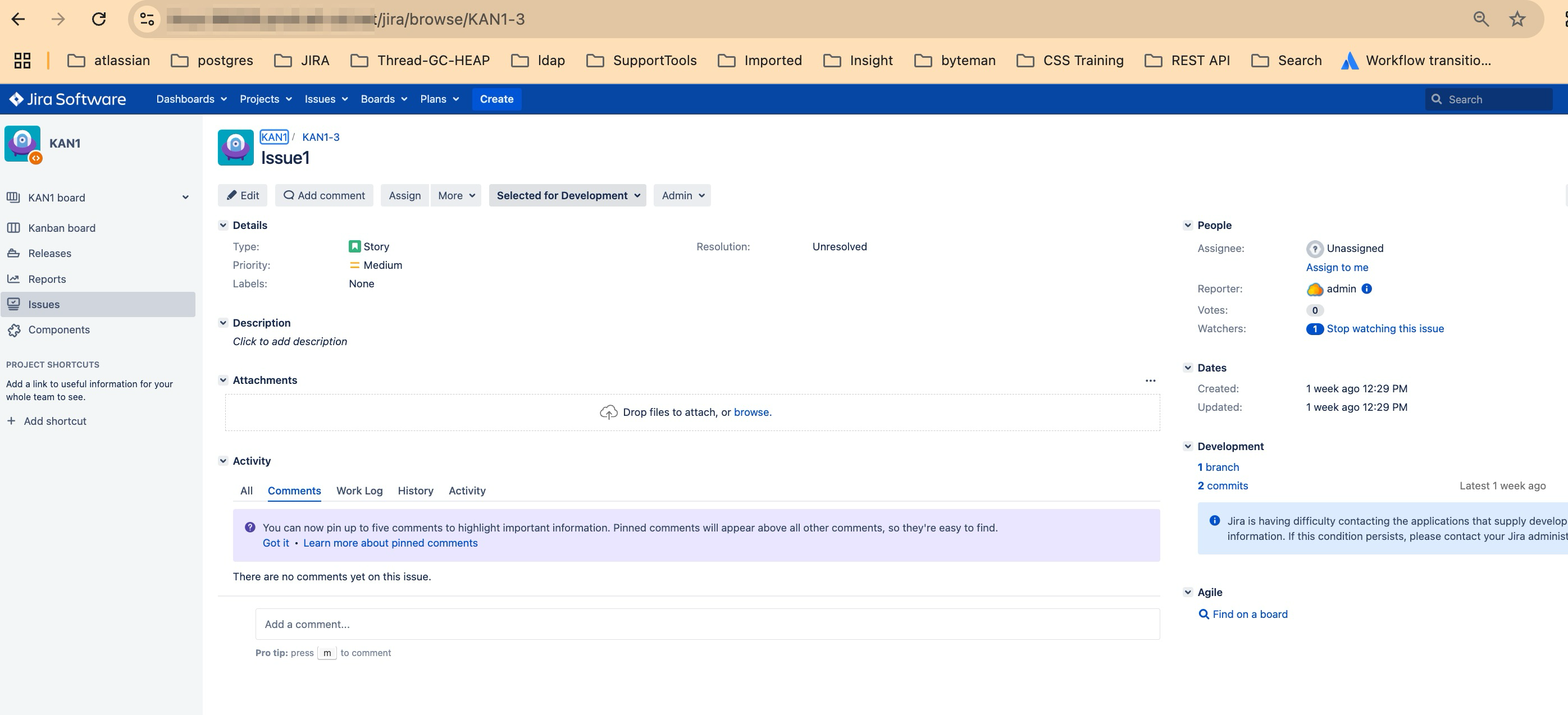Open the Thread-GC-HEAP bookmark folder
Image resolution: width=1568 pixels, height=715 pixels.
point(420,60)
